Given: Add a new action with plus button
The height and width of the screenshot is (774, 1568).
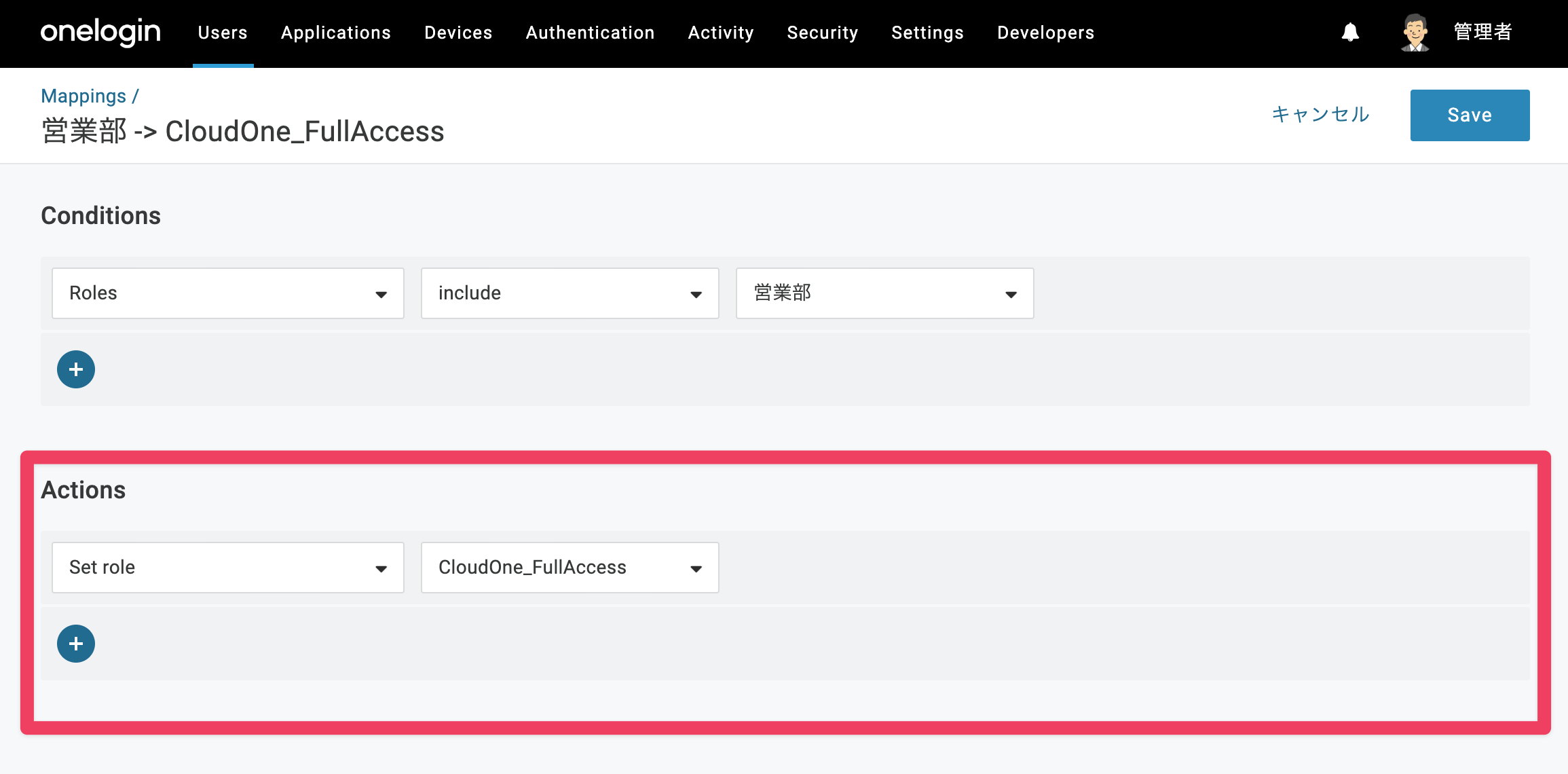Looking at the screenshot, I should 76,644.
